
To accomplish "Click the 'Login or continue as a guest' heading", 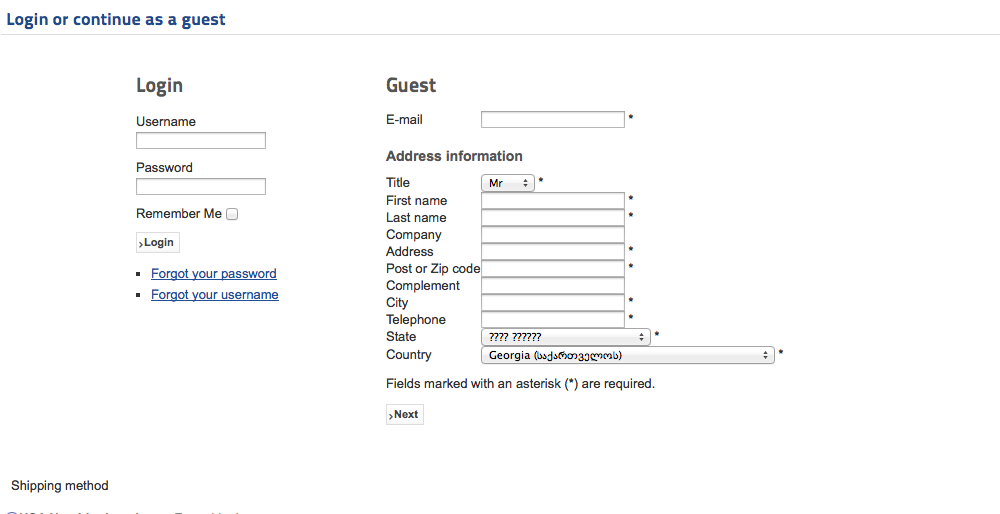I will 116,19.
